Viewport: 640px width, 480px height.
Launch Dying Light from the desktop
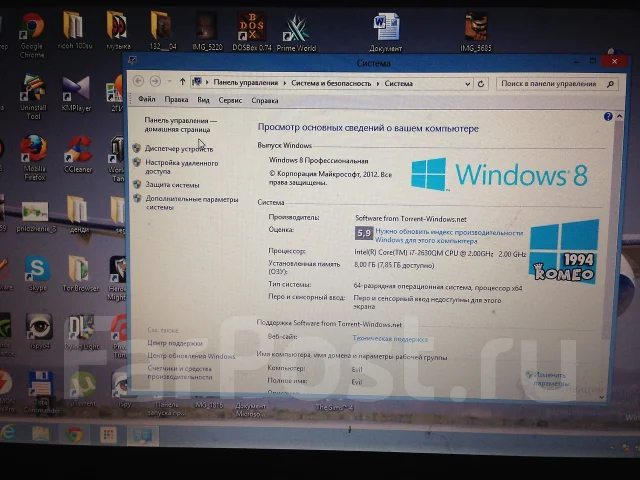pos(82,332)
